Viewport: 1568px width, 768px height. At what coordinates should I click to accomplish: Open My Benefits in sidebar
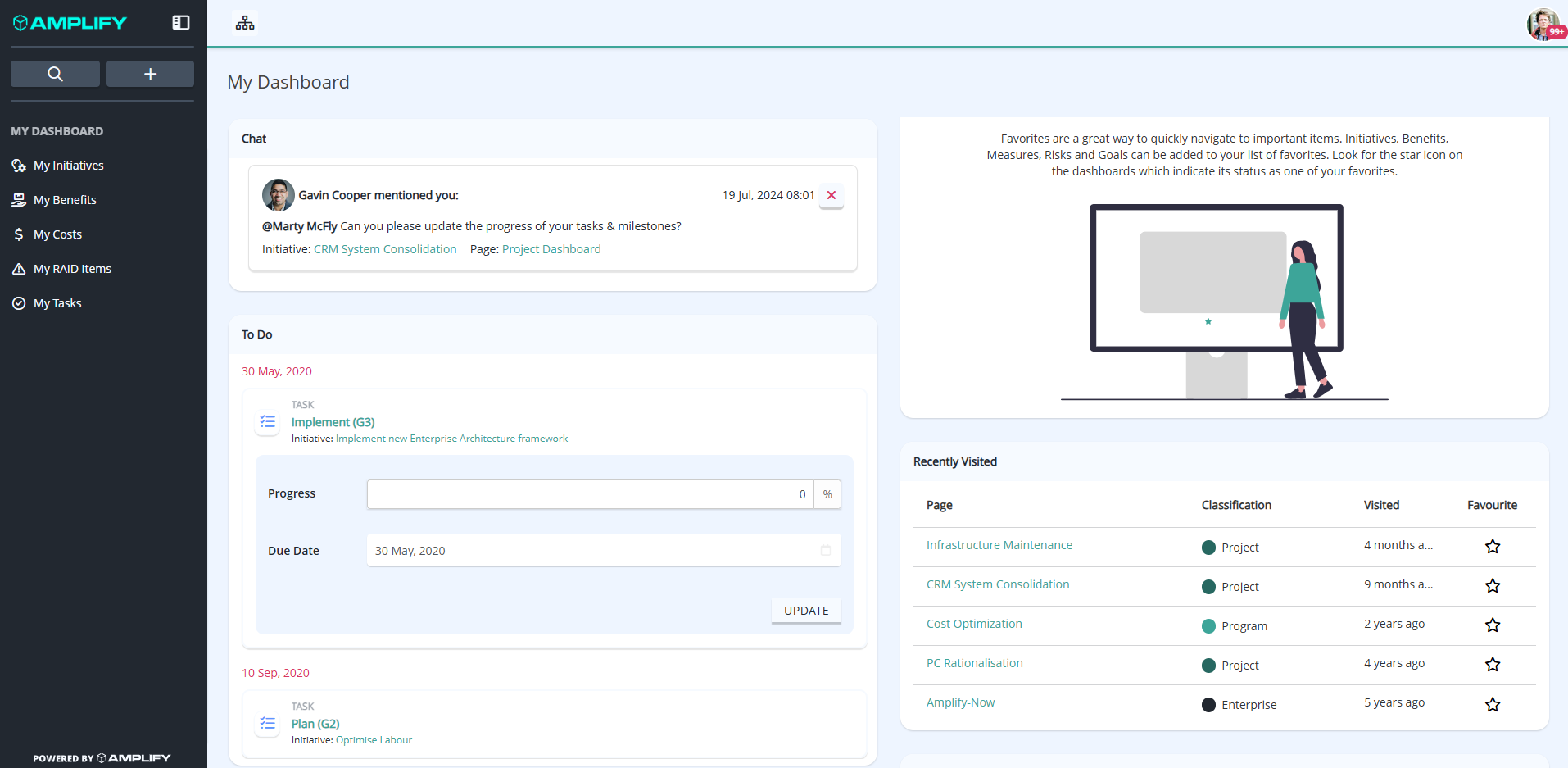[x=65, y=200]
